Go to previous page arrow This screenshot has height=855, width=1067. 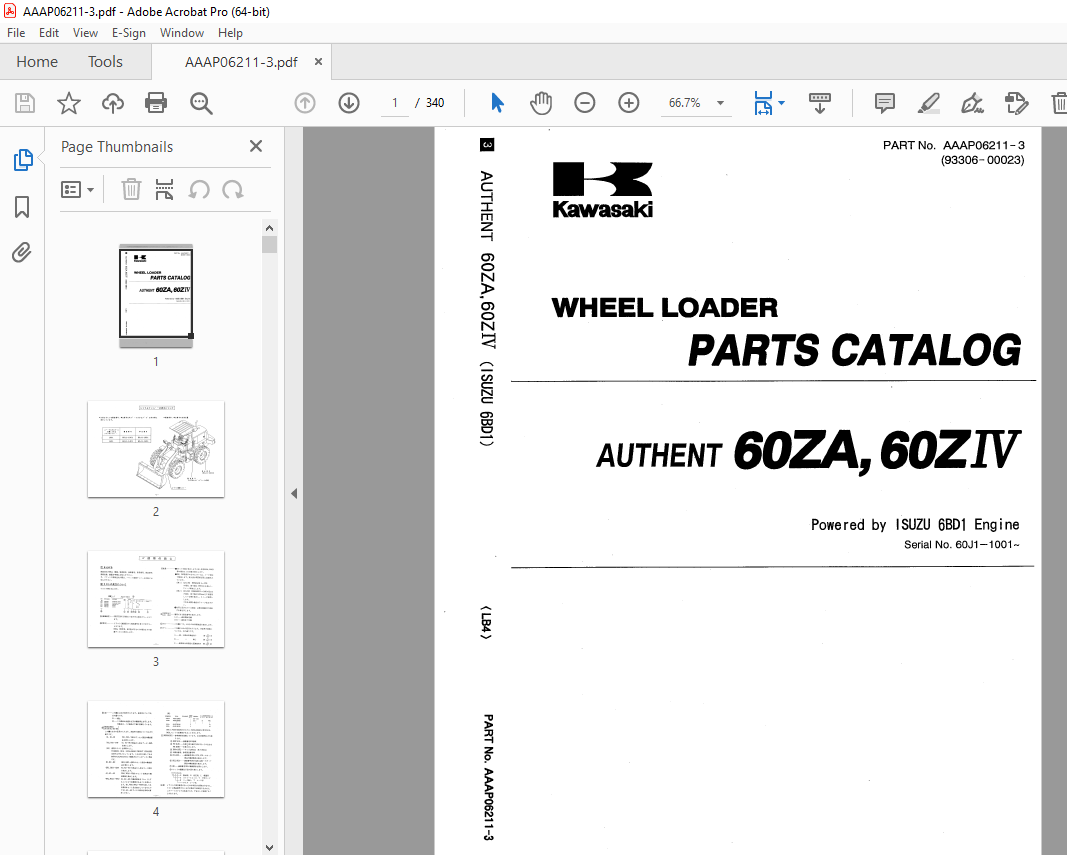(x=305, y=103)
